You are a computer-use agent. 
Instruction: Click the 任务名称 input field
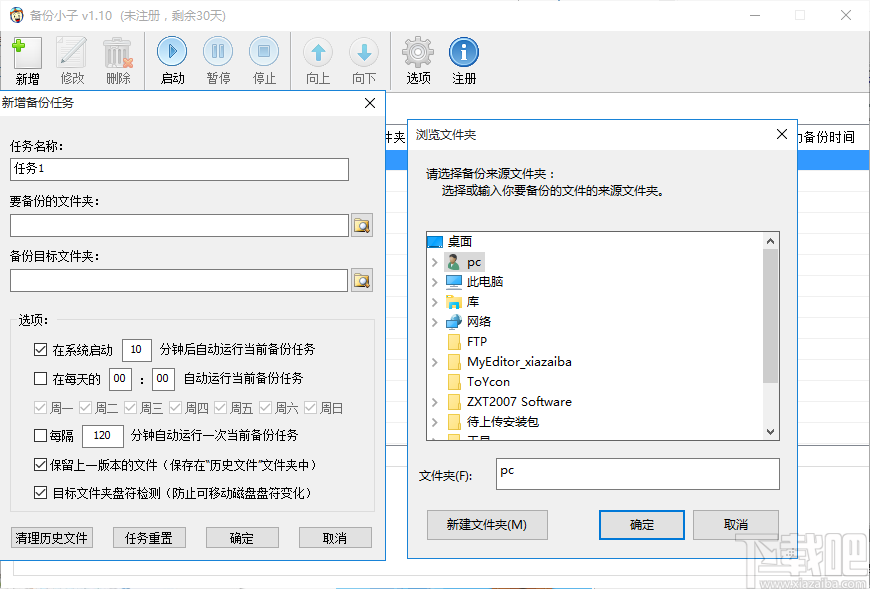click(x=179, y=169)
